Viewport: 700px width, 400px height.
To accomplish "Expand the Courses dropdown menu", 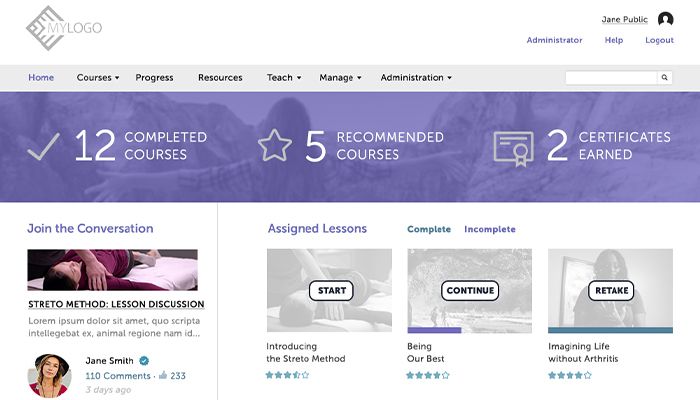I will pyautogui.click(x=98, y=77).
